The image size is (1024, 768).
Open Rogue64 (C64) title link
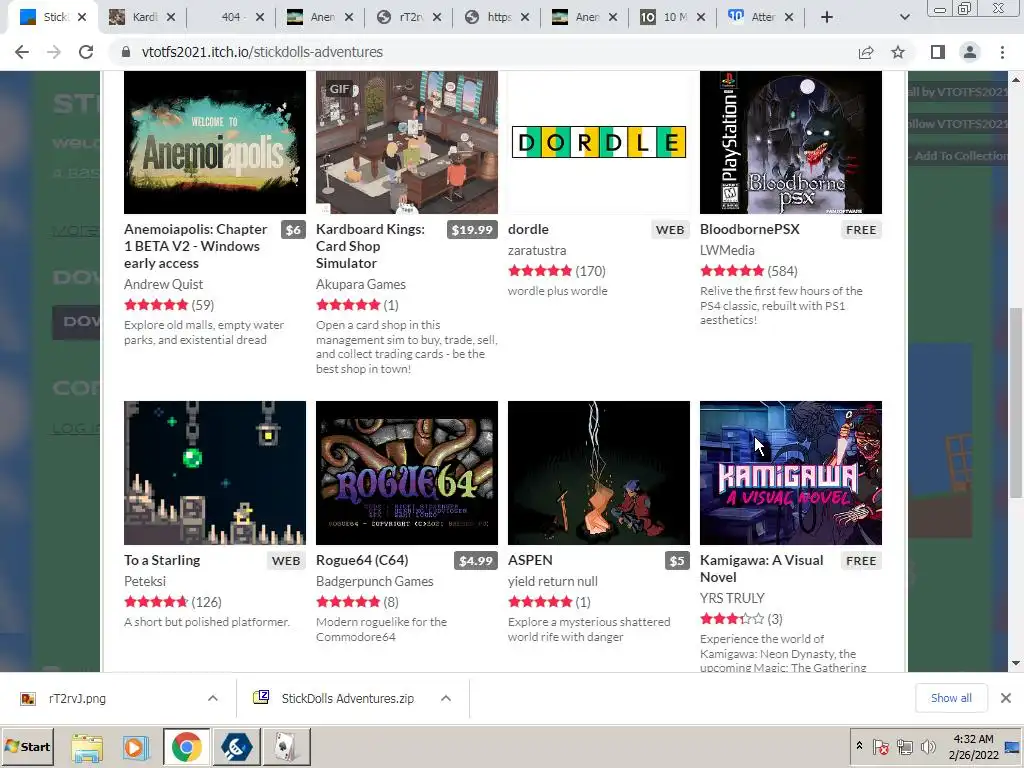362,560
